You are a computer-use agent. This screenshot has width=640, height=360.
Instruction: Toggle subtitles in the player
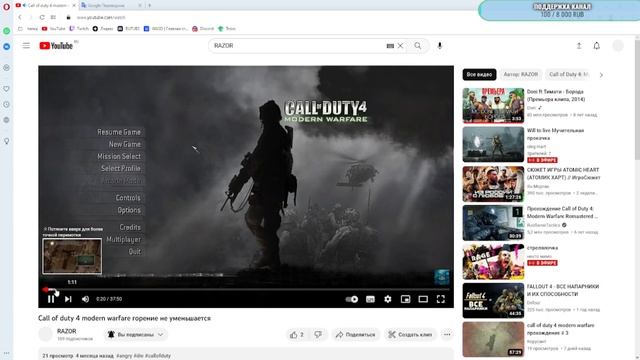tap(370, 299)
